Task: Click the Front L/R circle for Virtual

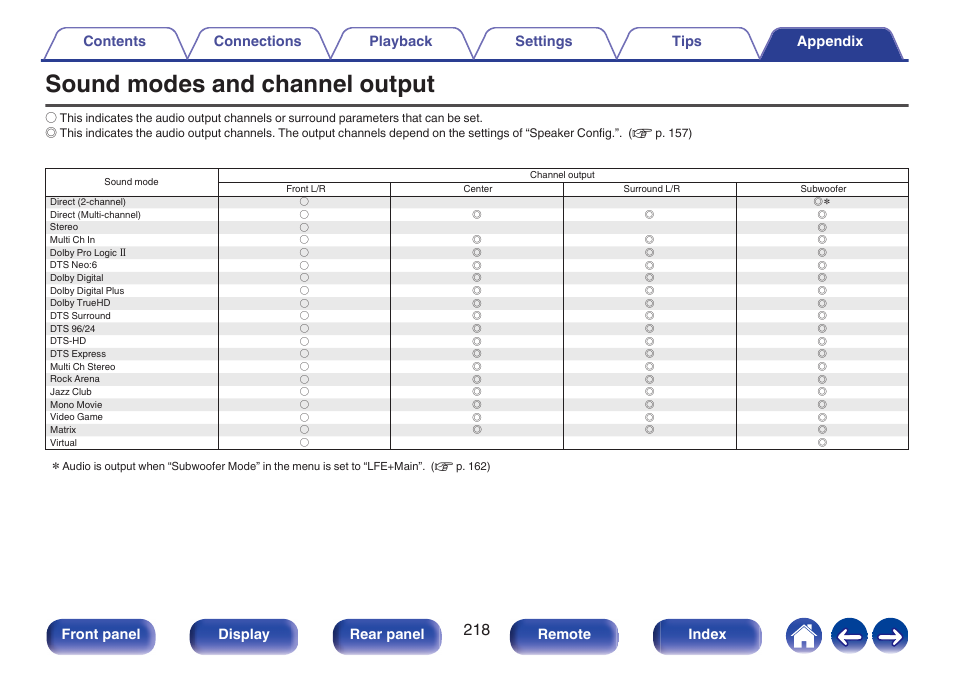Action: tap(304, 443)
